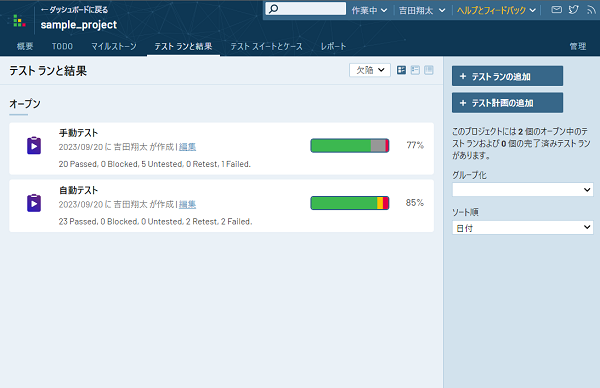This screenshot has width=600, height=388.
Task: Go to the 概要 tab
Action: click(x=25, y=46)
